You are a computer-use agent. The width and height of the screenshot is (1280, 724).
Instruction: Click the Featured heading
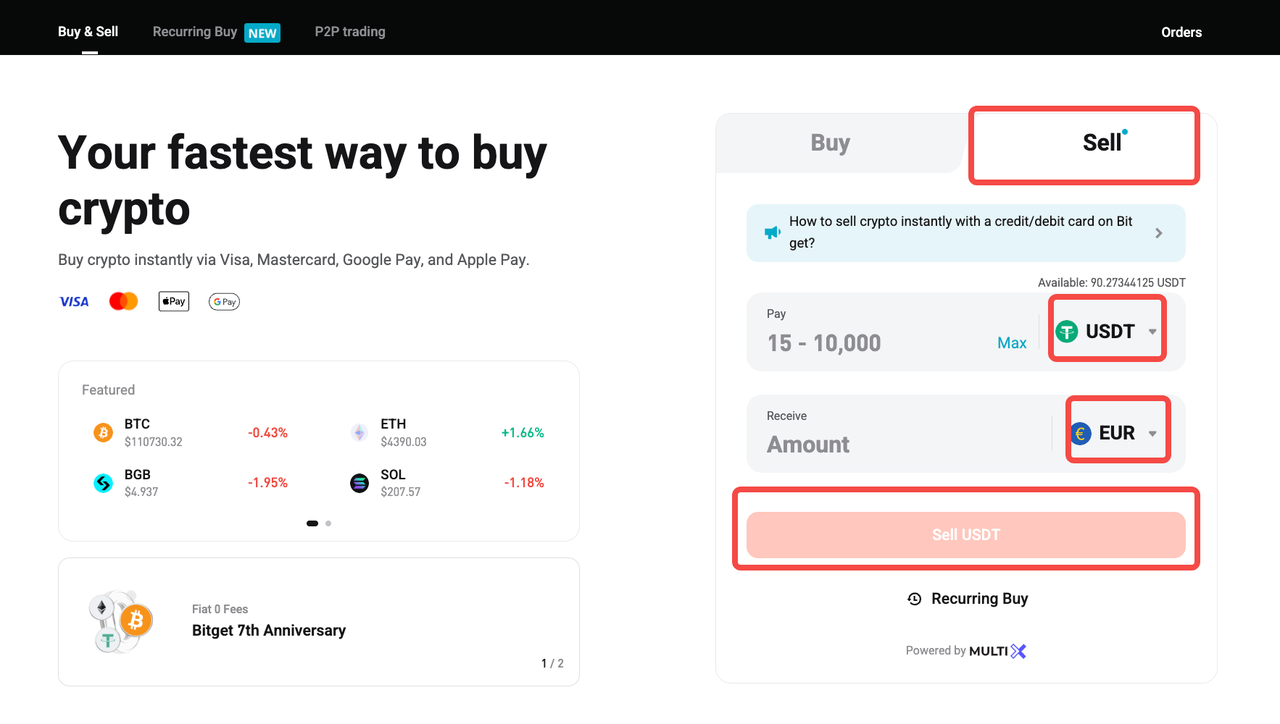pos(108,390)
